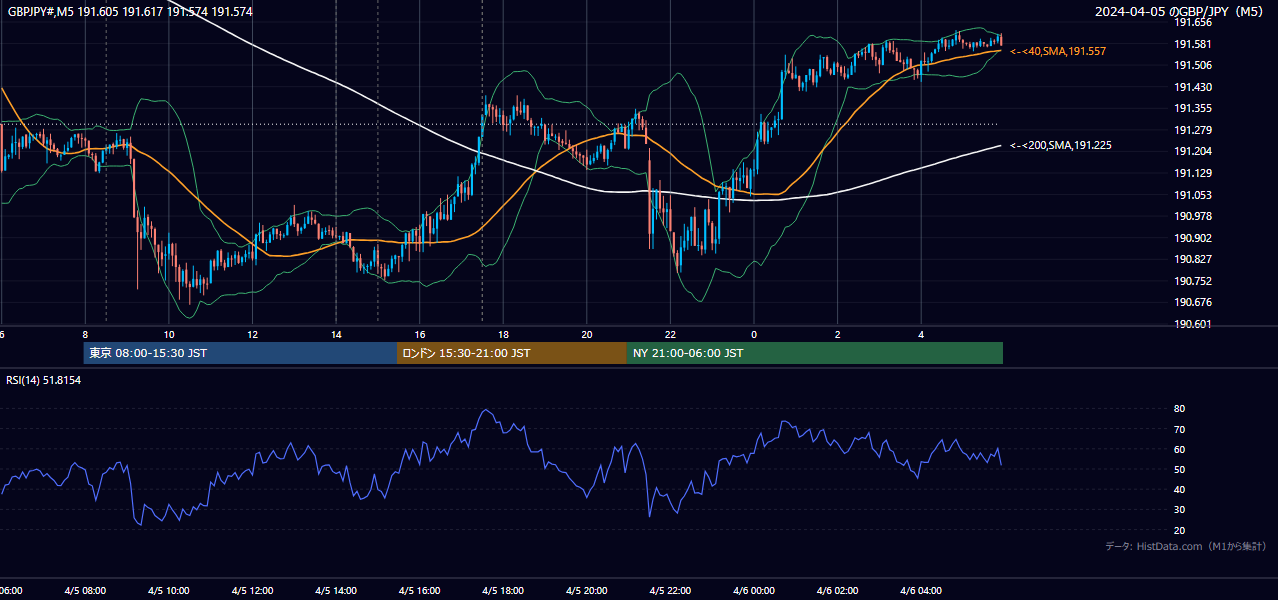Click price axis value 190.601
This screenshot has height=600, width=1278.
pyautogui.click(x=1193, y=324)
